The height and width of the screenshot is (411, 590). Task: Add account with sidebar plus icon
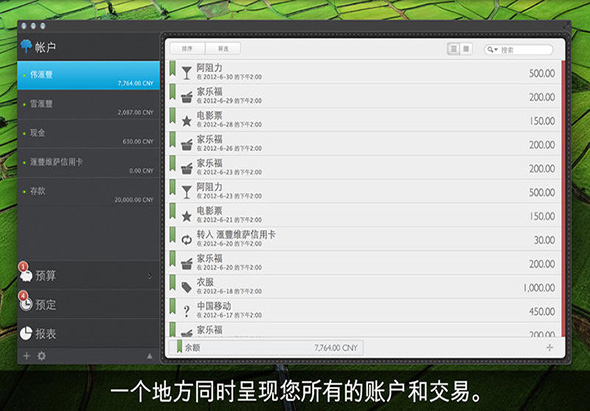tap(27, 356)
